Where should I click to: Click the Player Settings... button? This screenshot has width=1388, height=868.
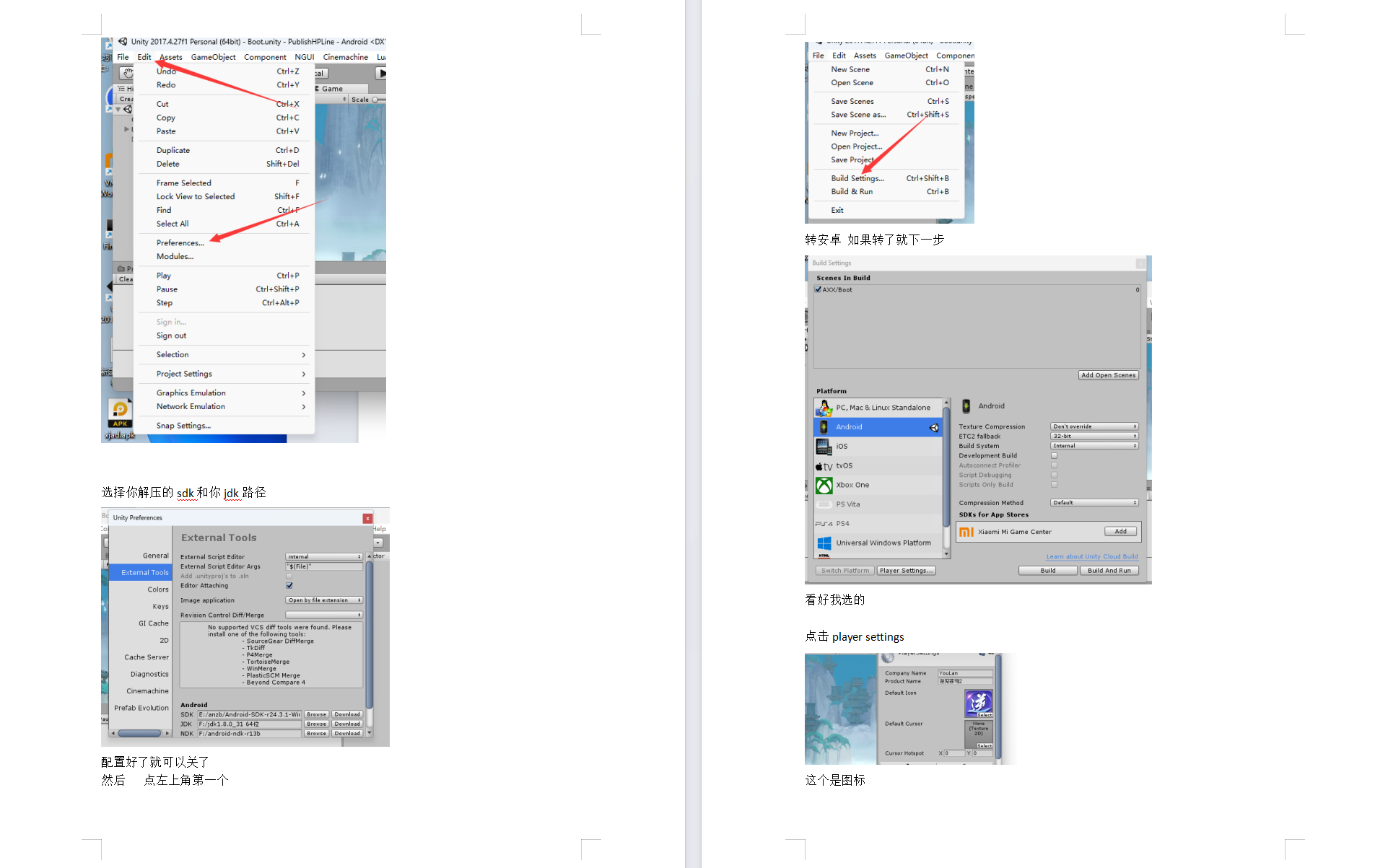click(x=906, y=571)
